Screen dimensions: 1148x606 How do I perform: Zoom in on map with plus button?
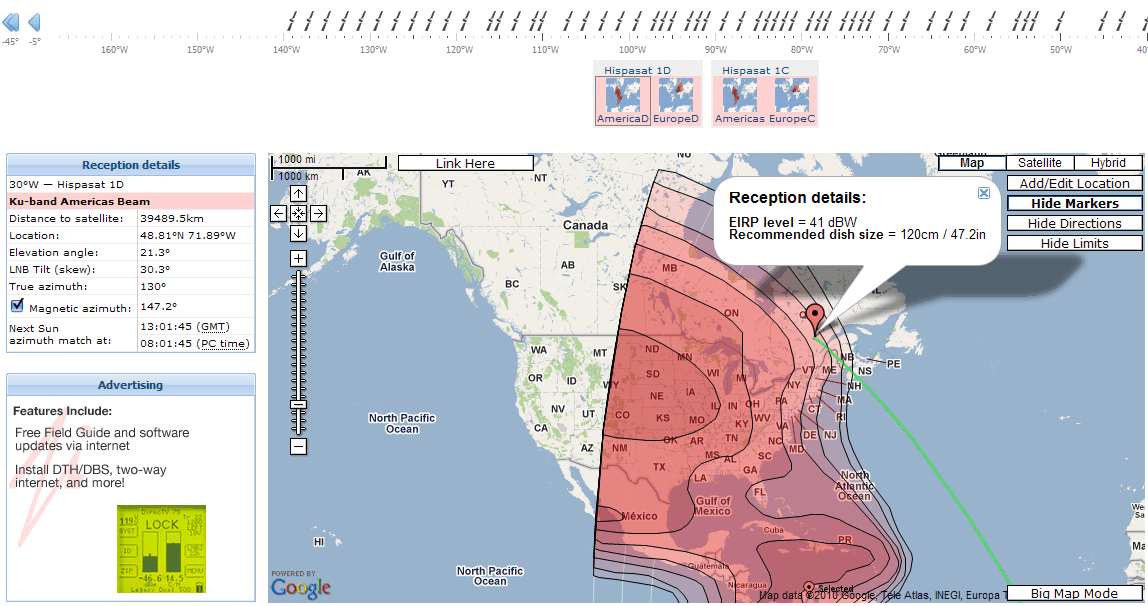pyautogui.click(x=298, y=258)
